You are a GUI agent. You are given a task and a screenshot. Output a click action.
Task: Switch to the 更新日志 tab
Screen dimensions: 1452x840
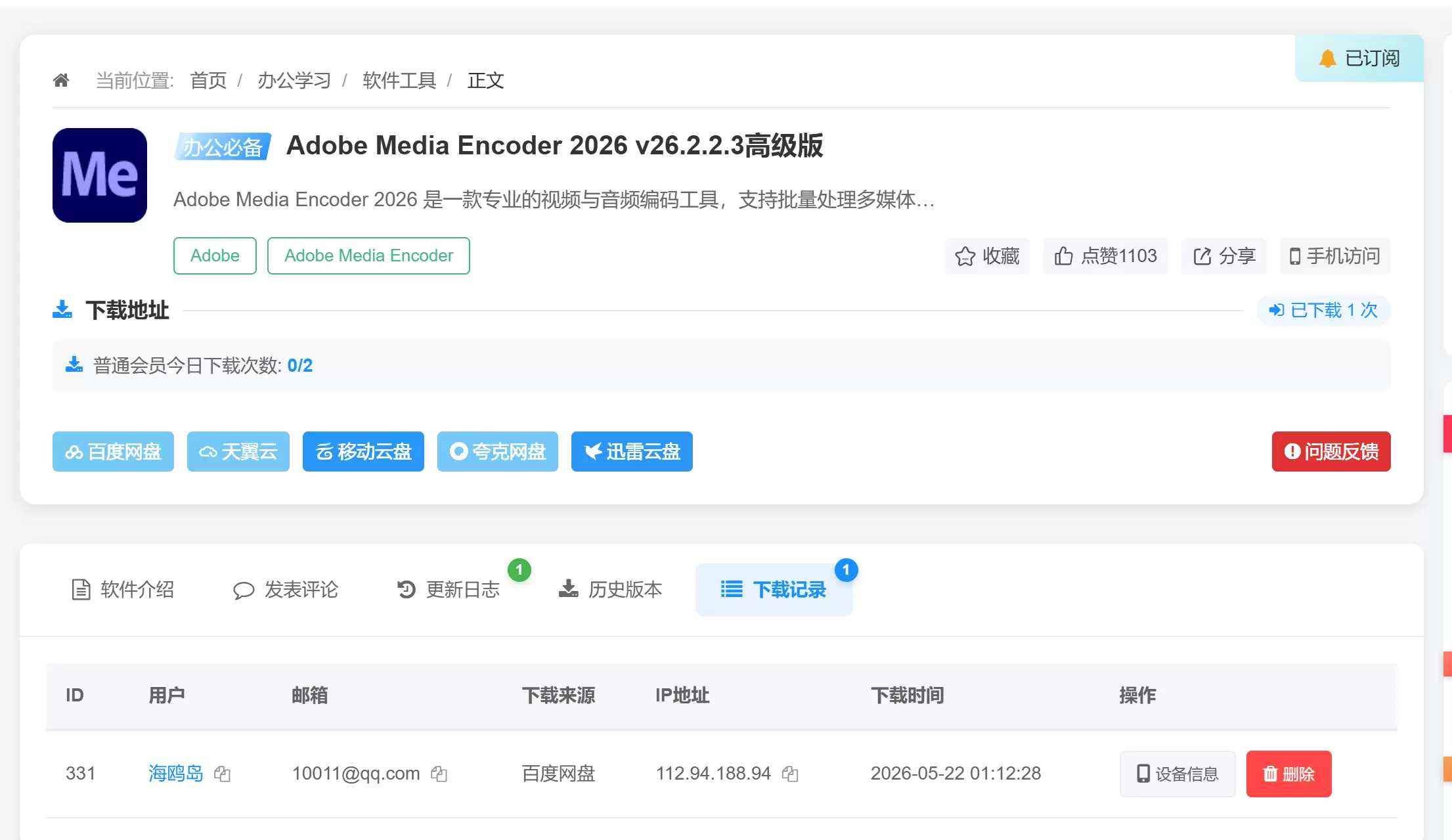pos(449,590)
